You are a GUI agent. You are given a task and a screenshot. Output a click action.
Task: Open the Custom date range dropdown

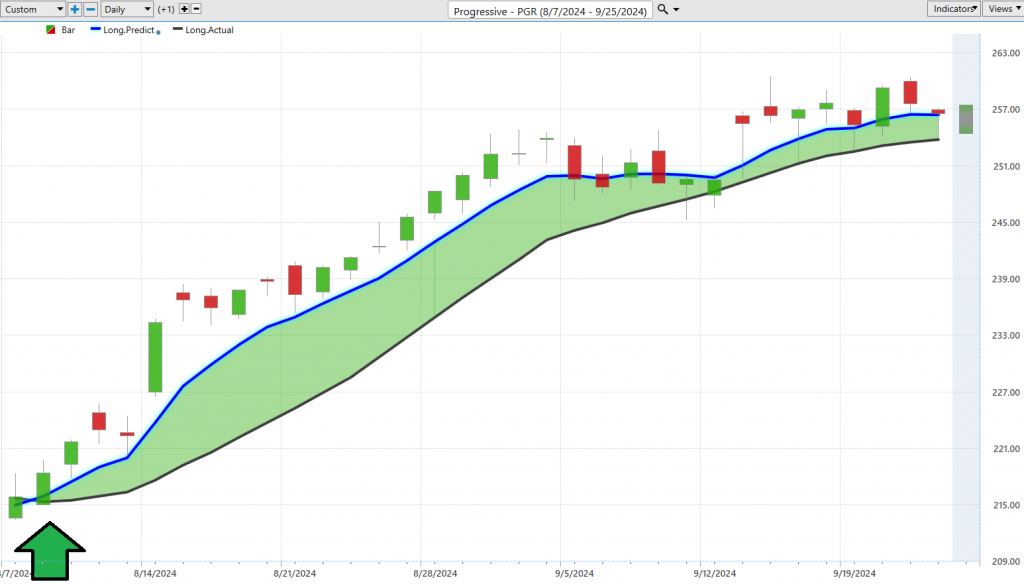coord(33,9)
